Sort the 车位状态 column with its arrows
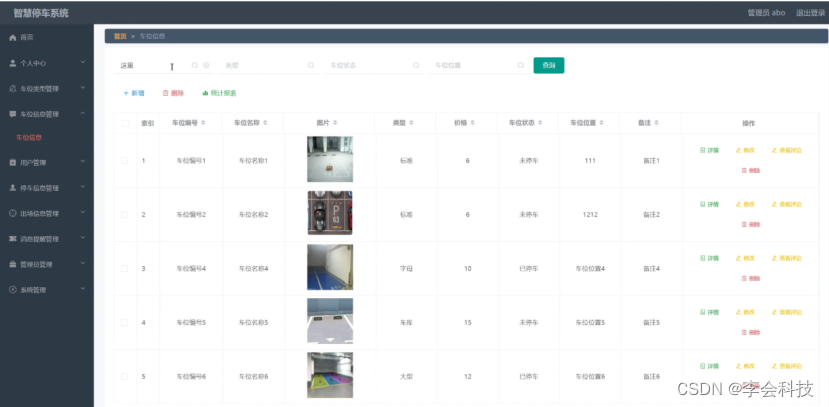The image size is (829, 407). point(542,123)
